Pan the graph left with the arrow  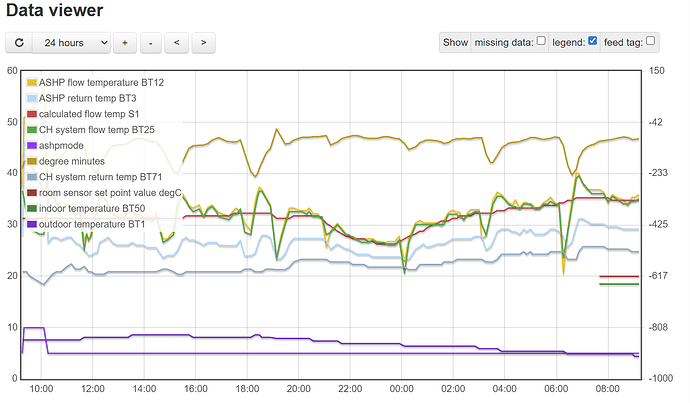pyautogui.click(x=177, y=43)
